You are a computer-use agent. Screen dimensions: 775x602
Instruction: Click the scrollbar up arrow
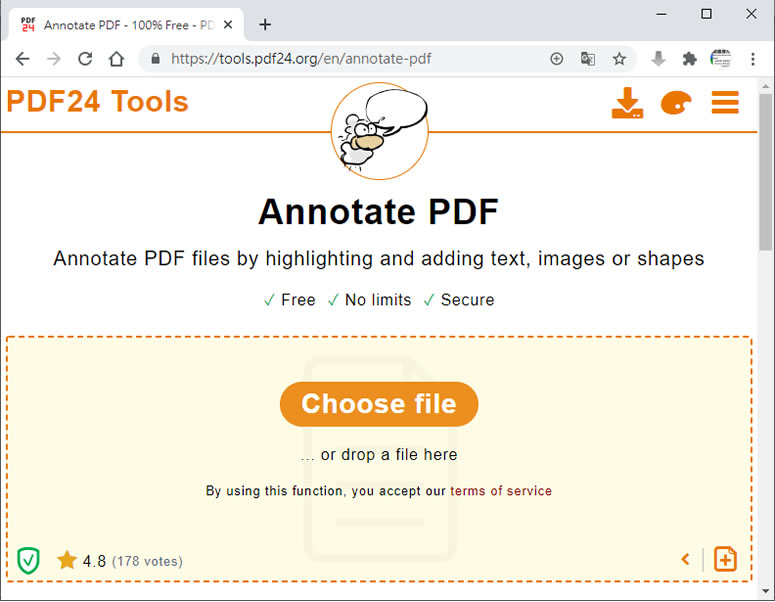765,86
